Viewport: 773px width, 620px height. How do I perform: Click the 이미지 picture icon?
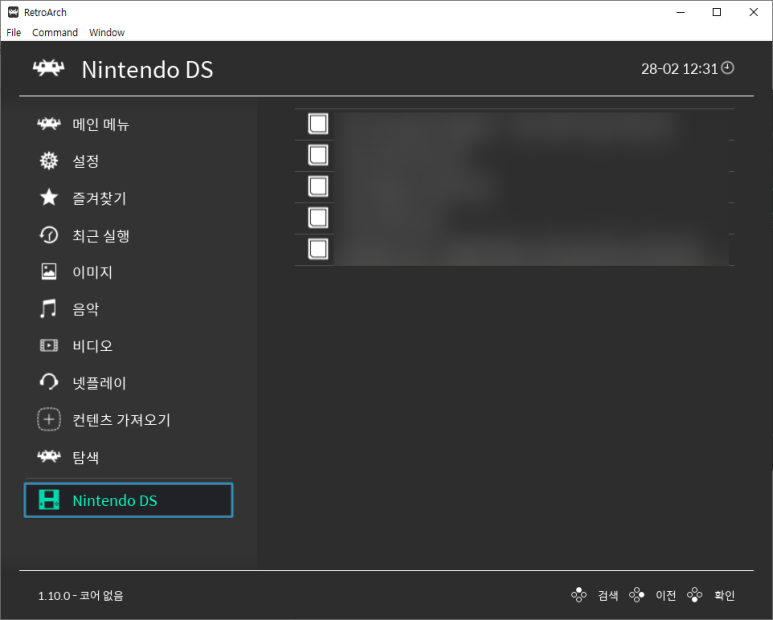[49, 272]
